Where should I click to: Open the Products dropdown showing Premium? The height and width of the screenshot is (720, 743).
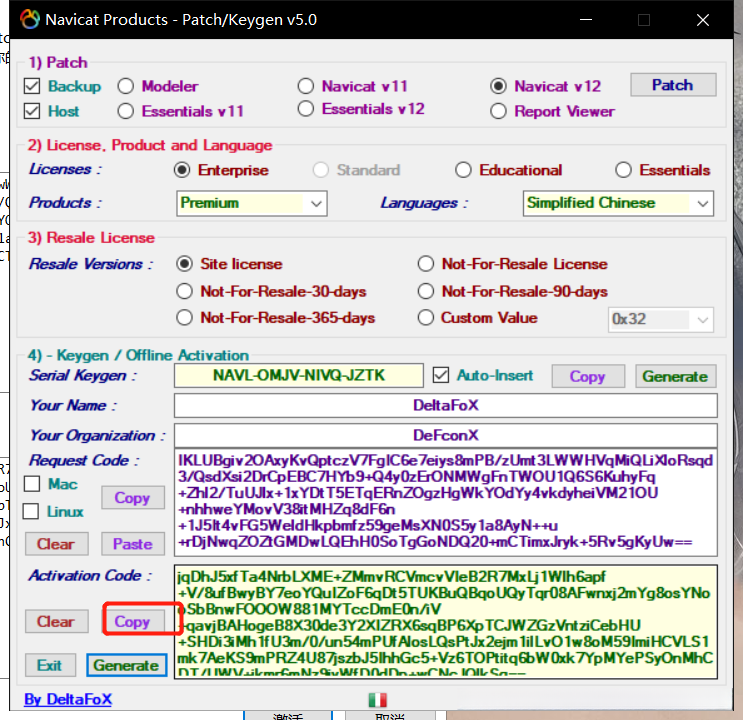pos(252,203)
